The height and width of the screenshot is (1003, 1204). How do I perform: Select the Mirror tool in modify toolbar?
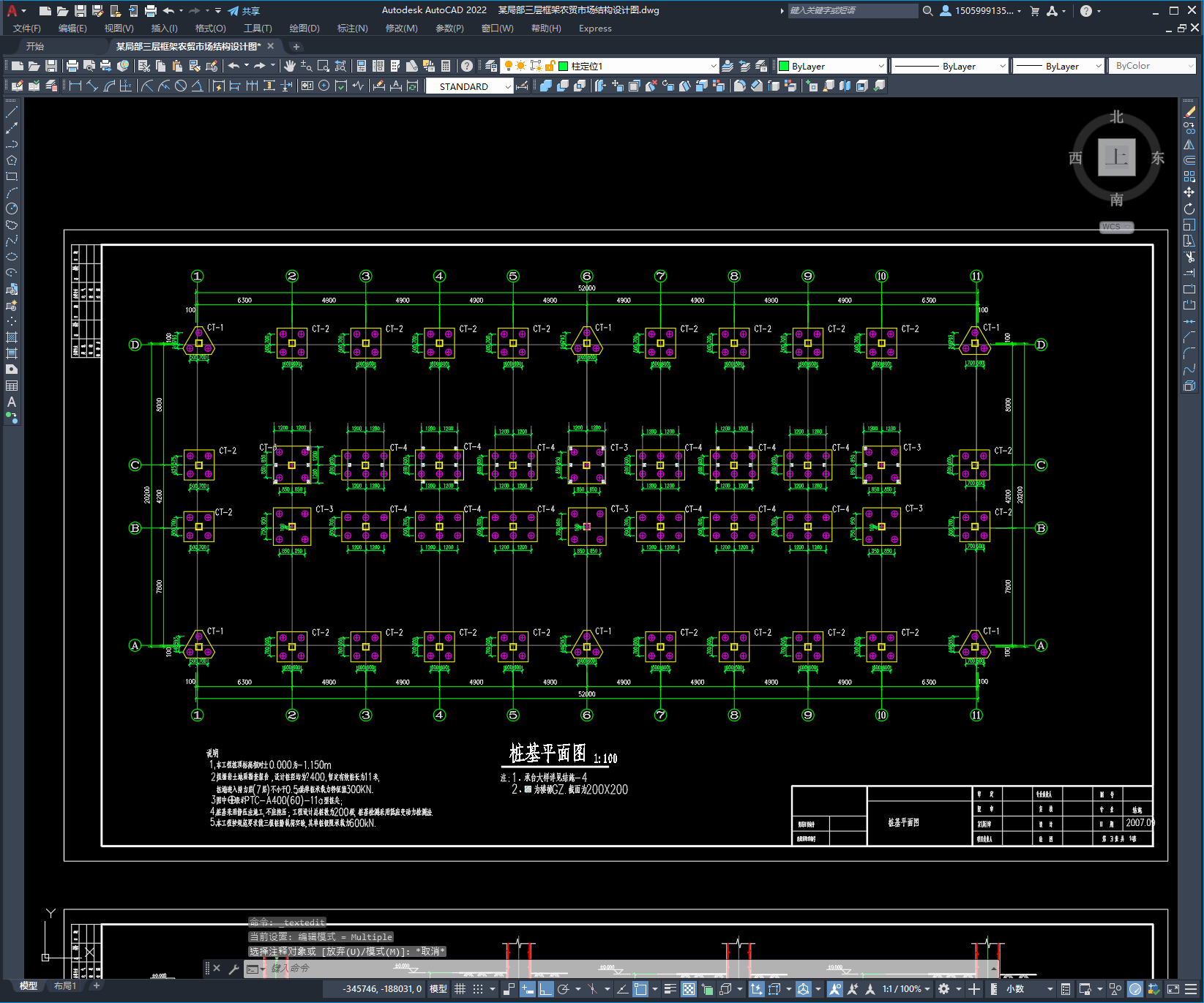tap(1189, 144)
